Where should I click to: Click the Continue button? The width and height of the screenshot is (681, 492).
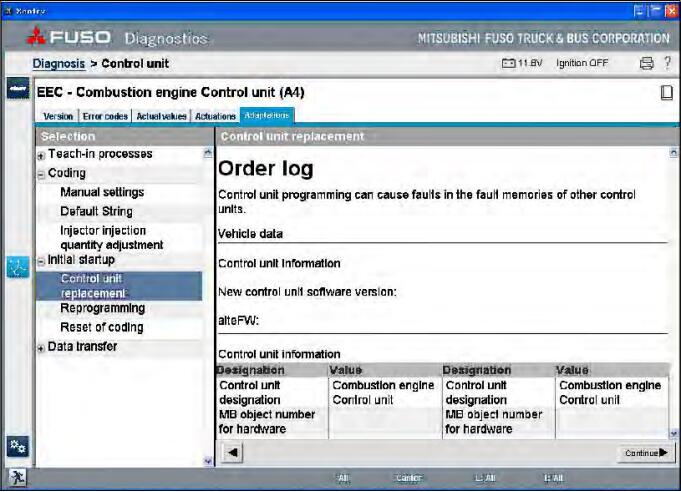646,453
